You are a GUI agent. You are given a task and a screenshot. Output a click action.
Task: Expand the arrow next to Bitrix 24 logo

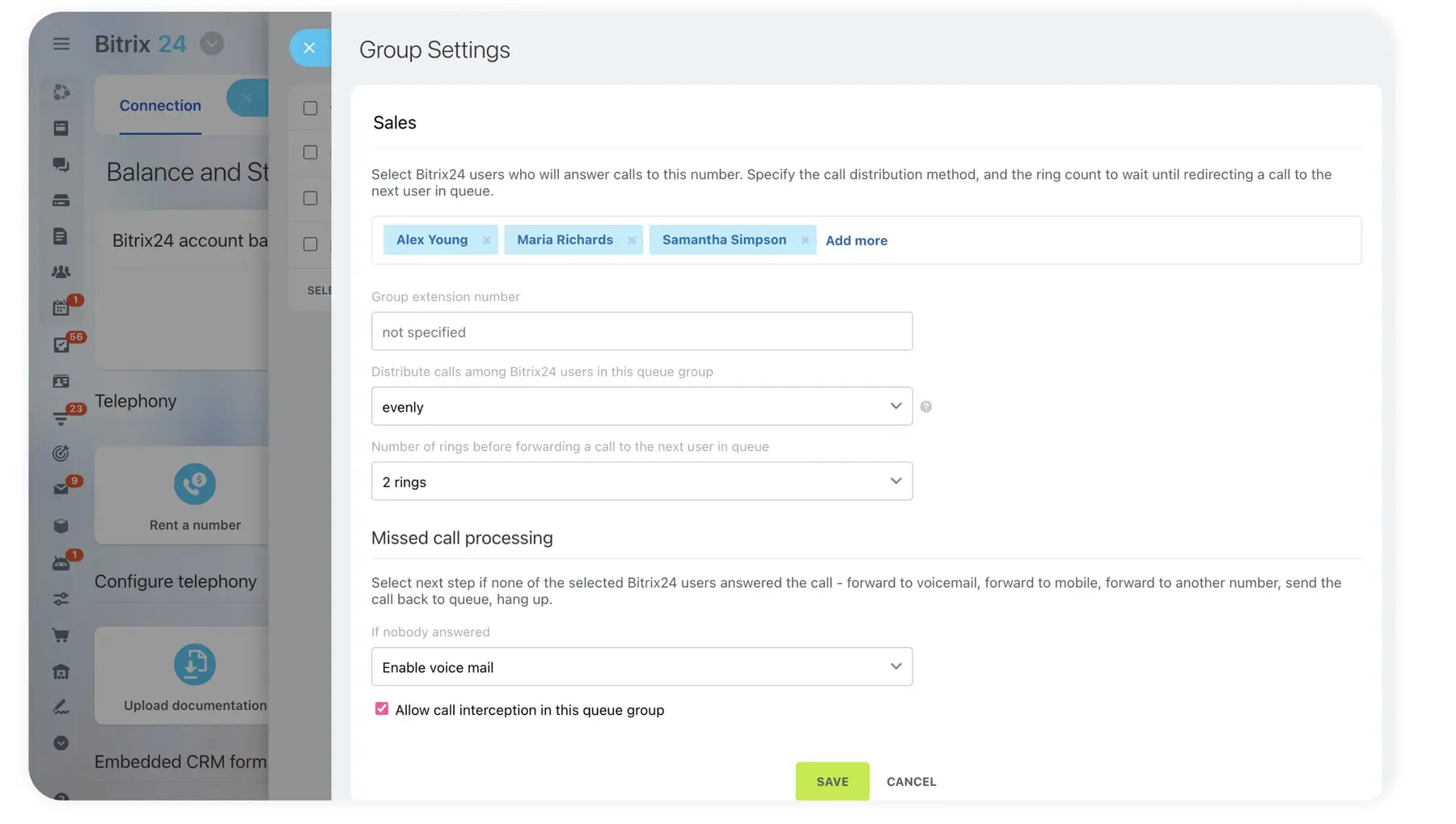point(212,44)
